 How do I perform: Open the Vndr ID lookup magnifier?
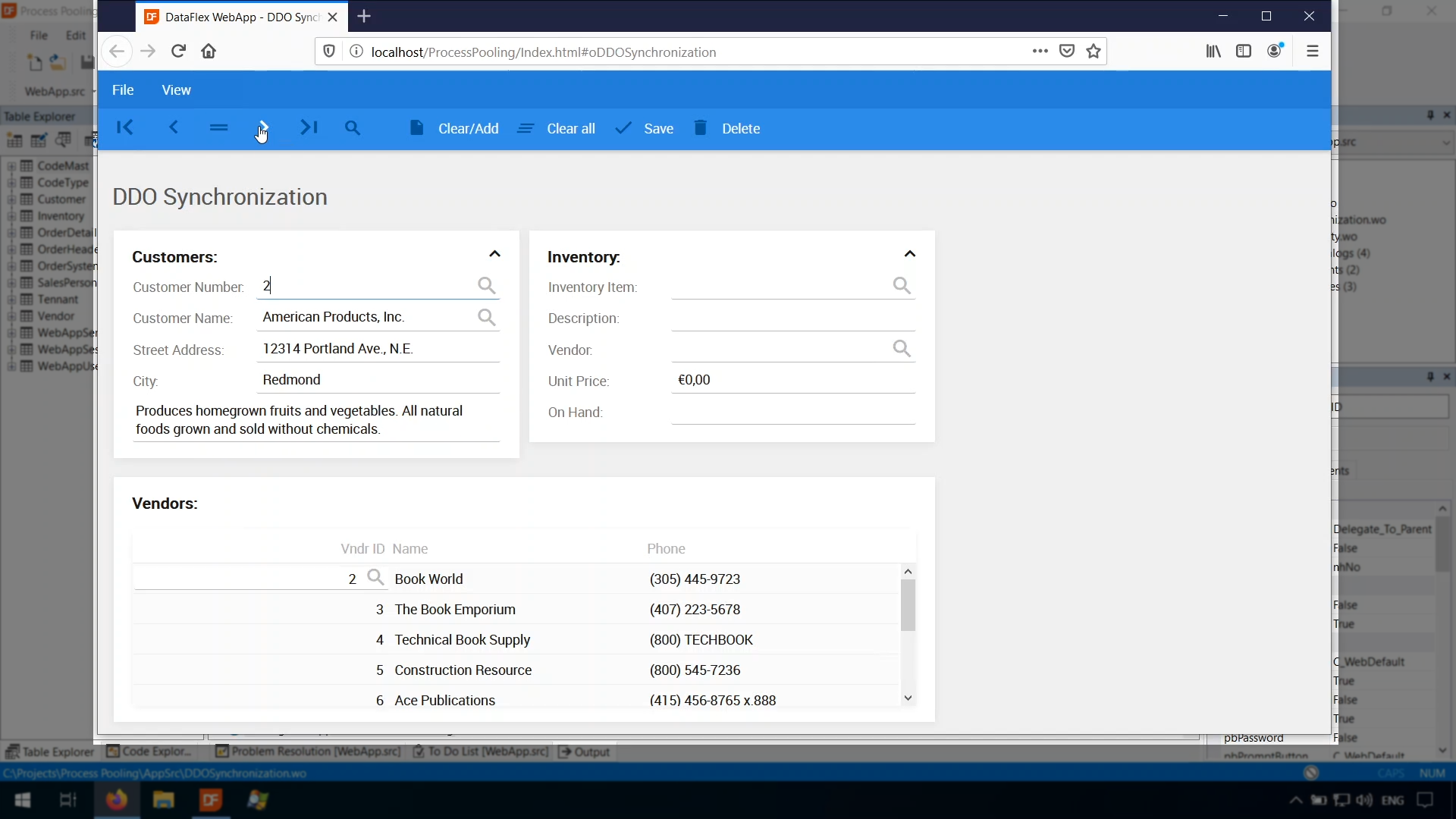pyautogui.click(x=375, y=578)
